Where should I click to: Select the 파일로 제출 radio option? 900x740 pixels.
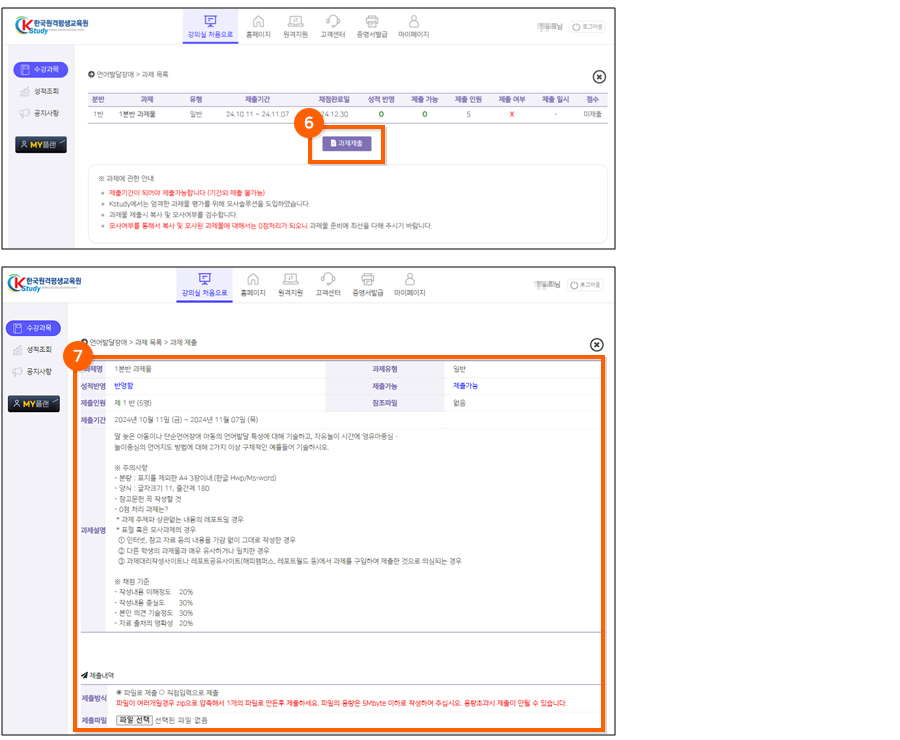(x=120, y=692)
